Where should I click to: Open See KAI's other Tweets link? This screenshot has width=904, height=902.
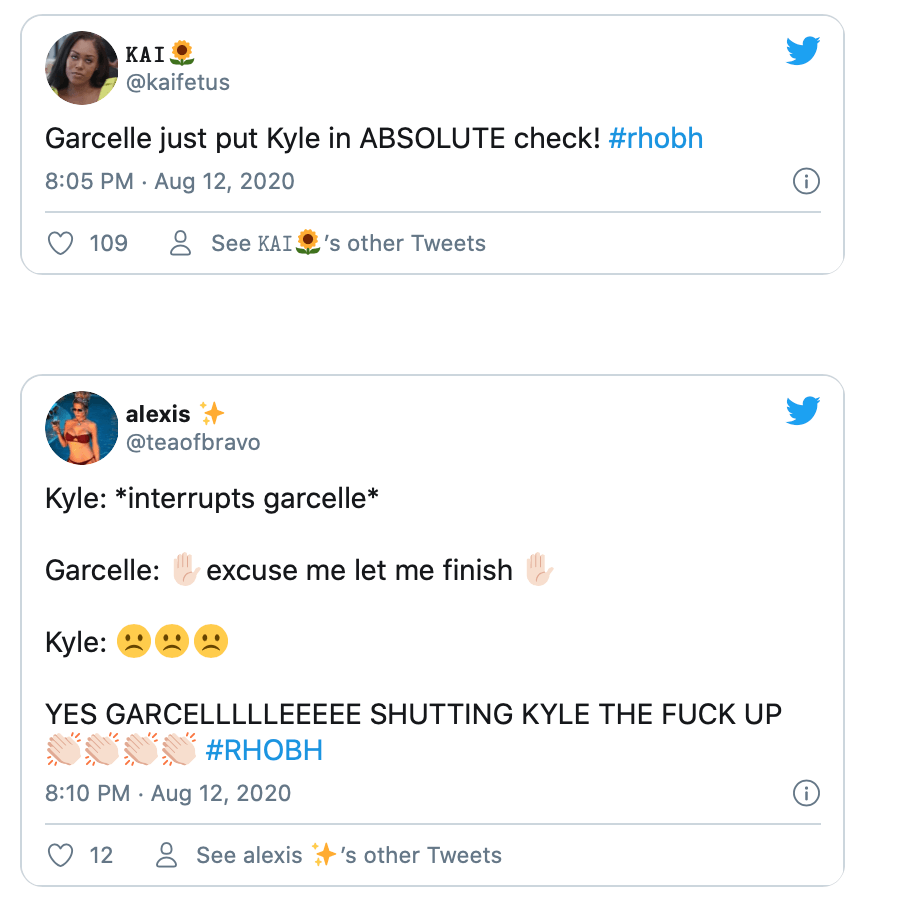(348, 243)
